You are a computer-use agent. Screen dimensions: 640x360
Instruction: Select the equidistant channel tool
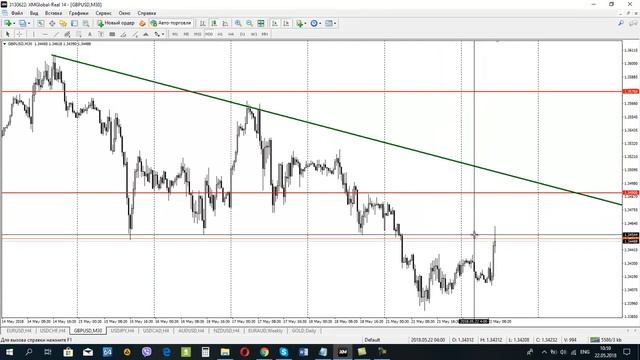pyautogui.click(x=67, y=34)
